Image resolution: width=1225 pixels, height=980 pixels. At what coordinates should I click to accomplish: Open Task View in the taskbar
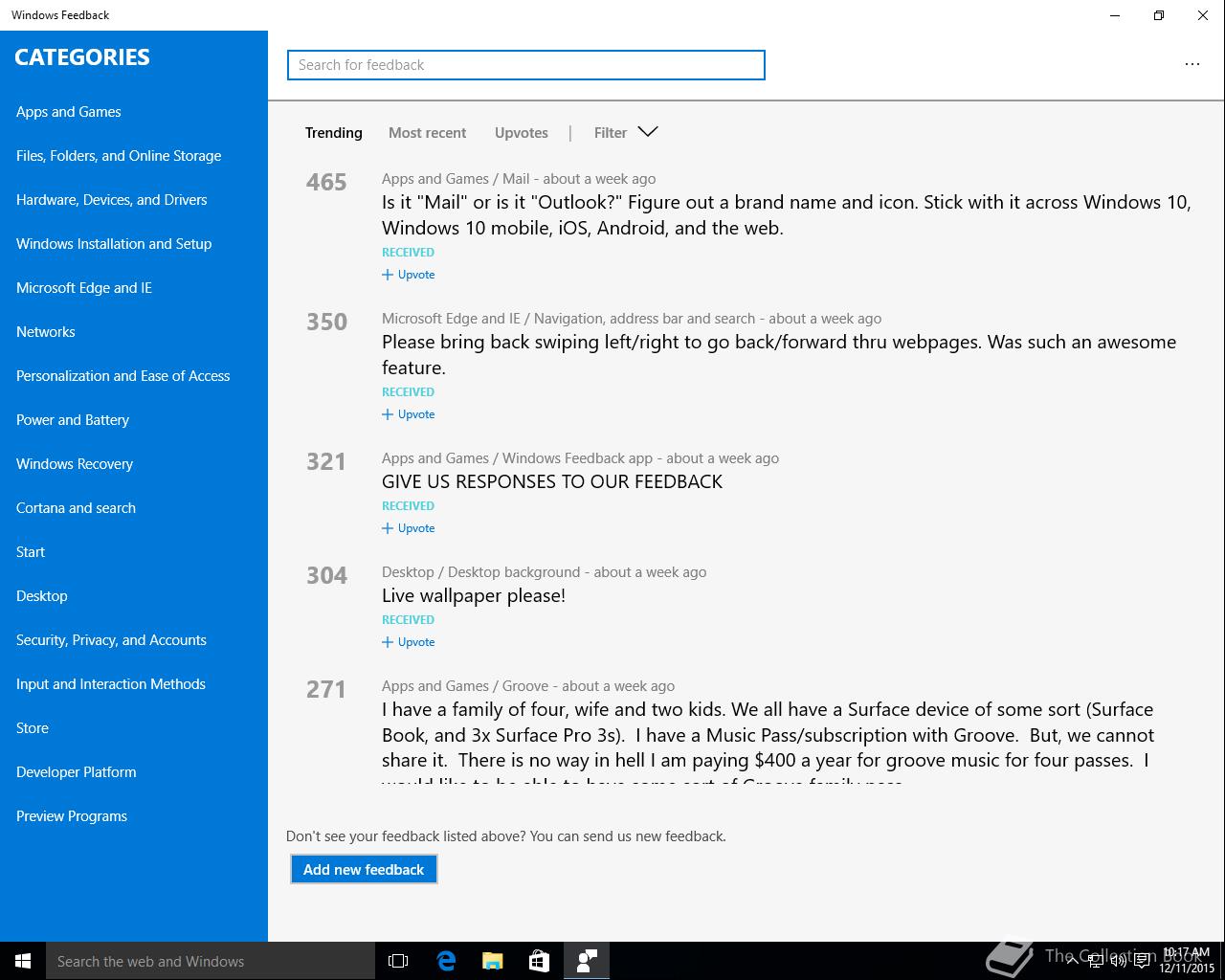(398, 961)
